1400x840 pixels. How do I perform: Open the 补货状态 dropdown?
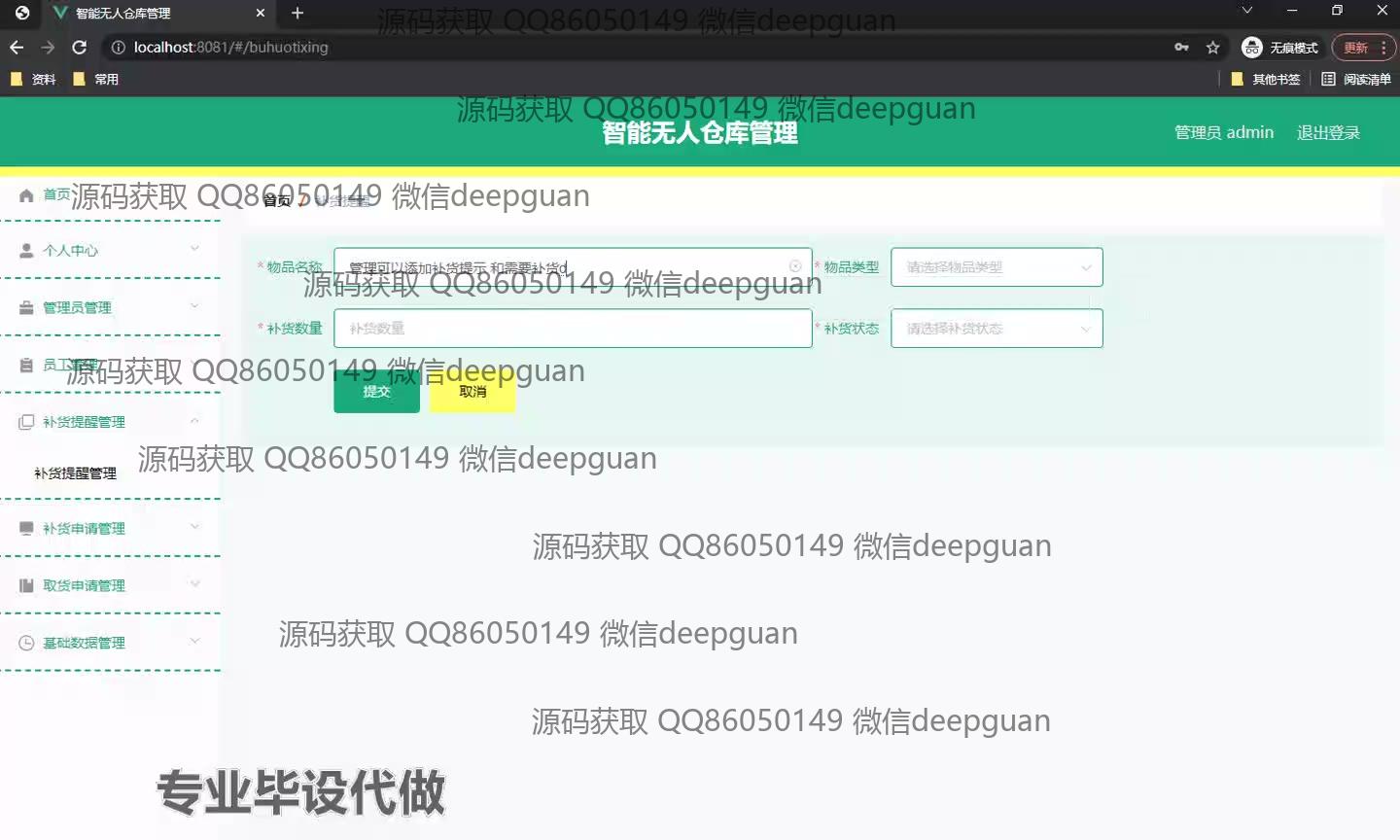997,329
